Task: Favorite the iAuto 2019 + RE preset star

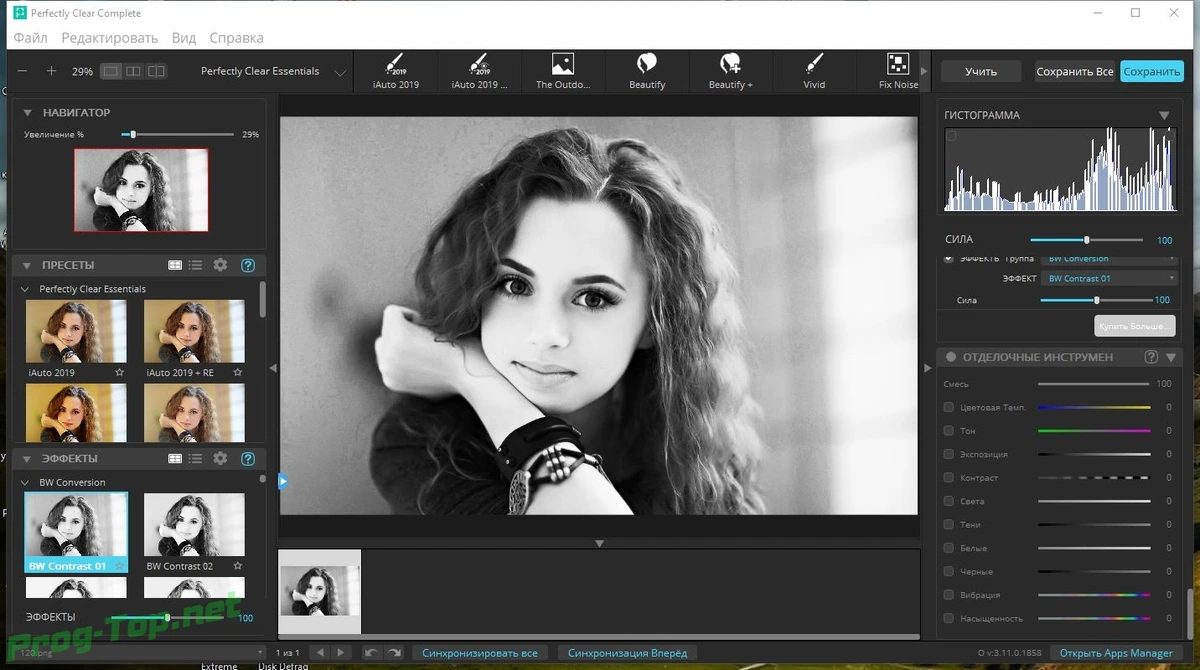Action: pos(238,372)
